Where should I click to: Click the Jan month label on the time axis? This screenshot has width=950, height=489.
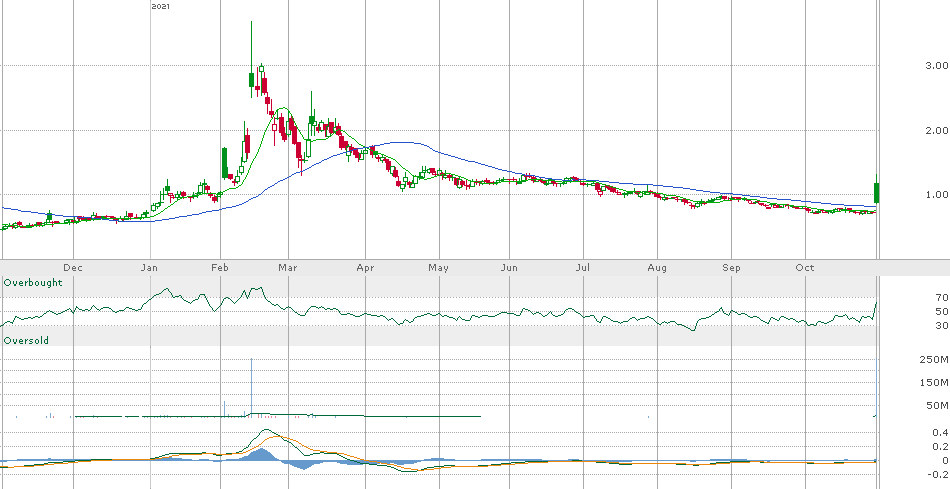tap(149, 268)
